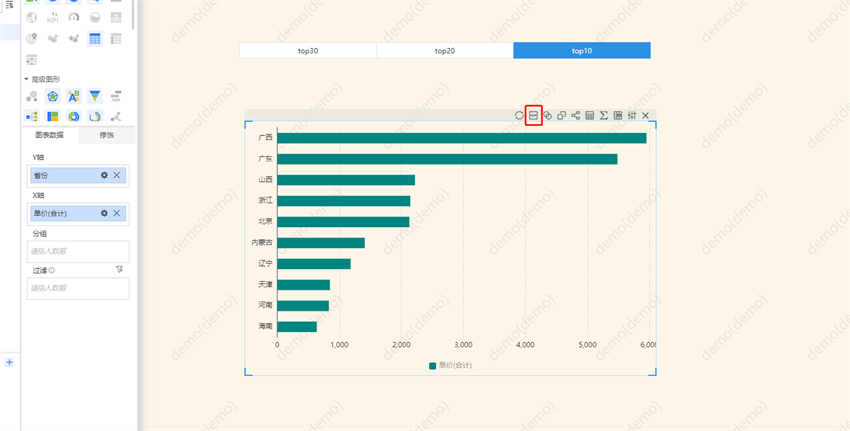Open settings gear for 省份 field

point(104,175)
